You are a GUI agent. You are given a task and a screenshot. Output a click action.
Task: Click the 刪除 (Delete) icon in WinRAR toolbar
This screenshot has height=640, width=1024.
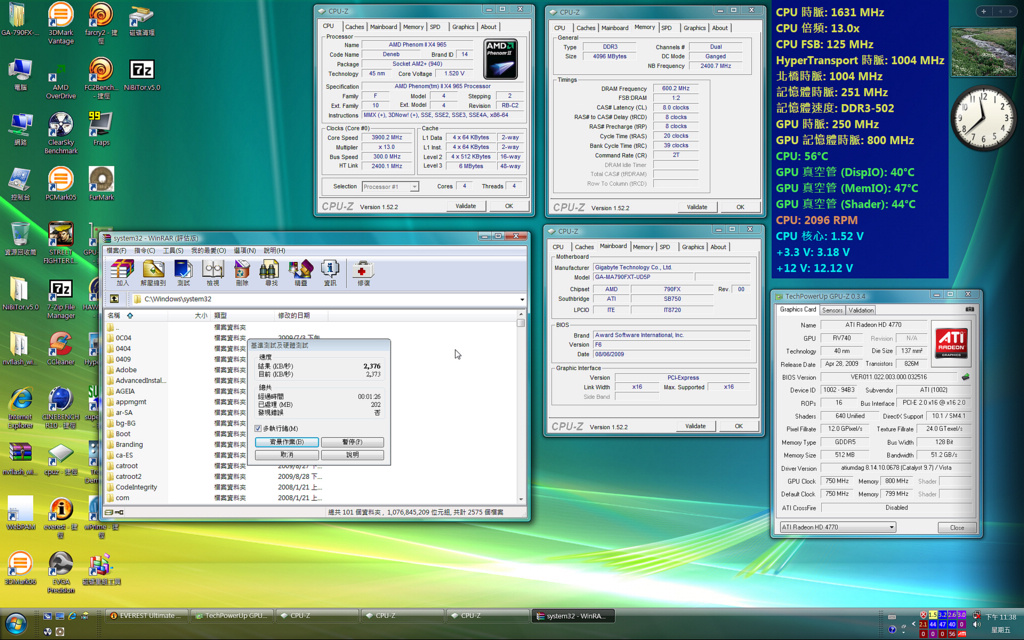[242, 272]
